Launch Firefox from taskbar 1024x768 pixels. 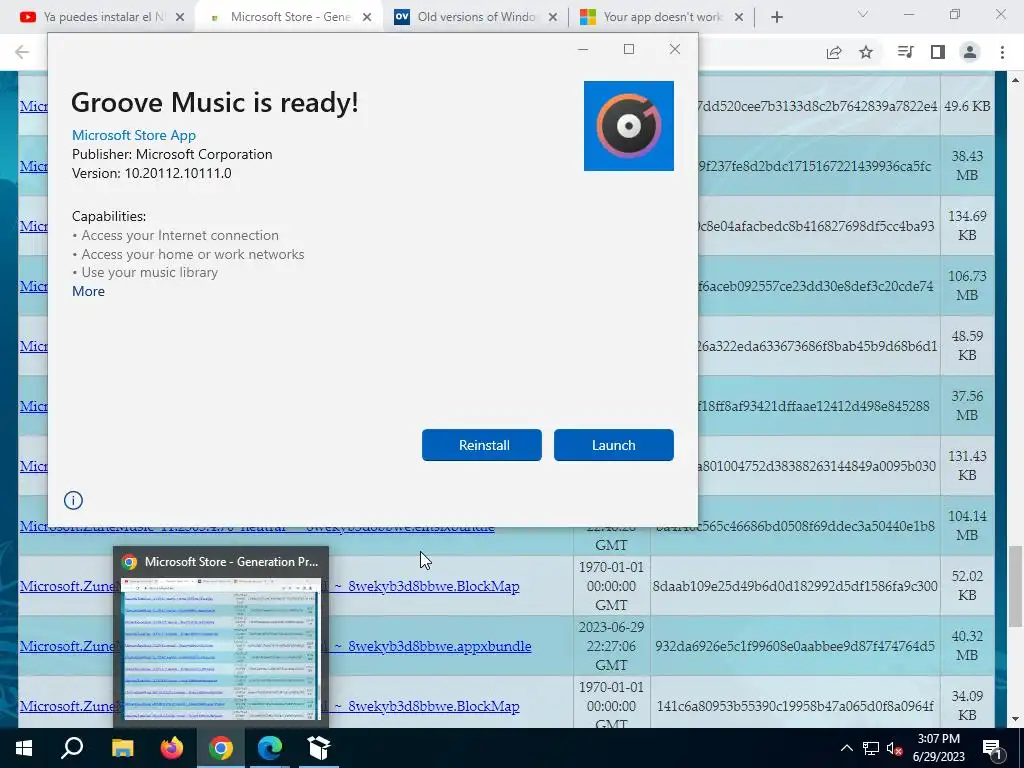[172, 748]
